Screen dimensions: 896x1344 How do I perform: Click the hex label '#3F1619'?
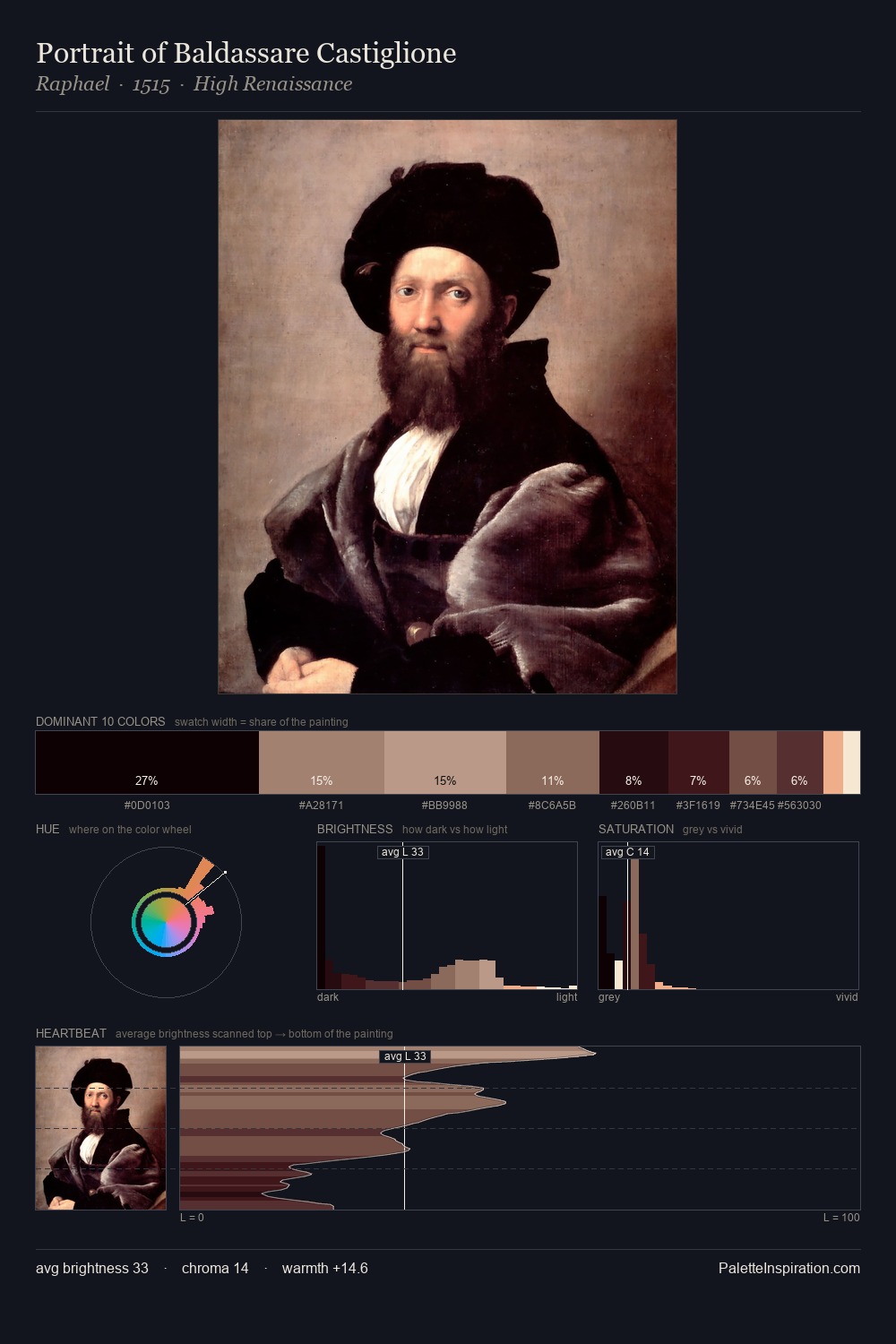click(698, 806)
